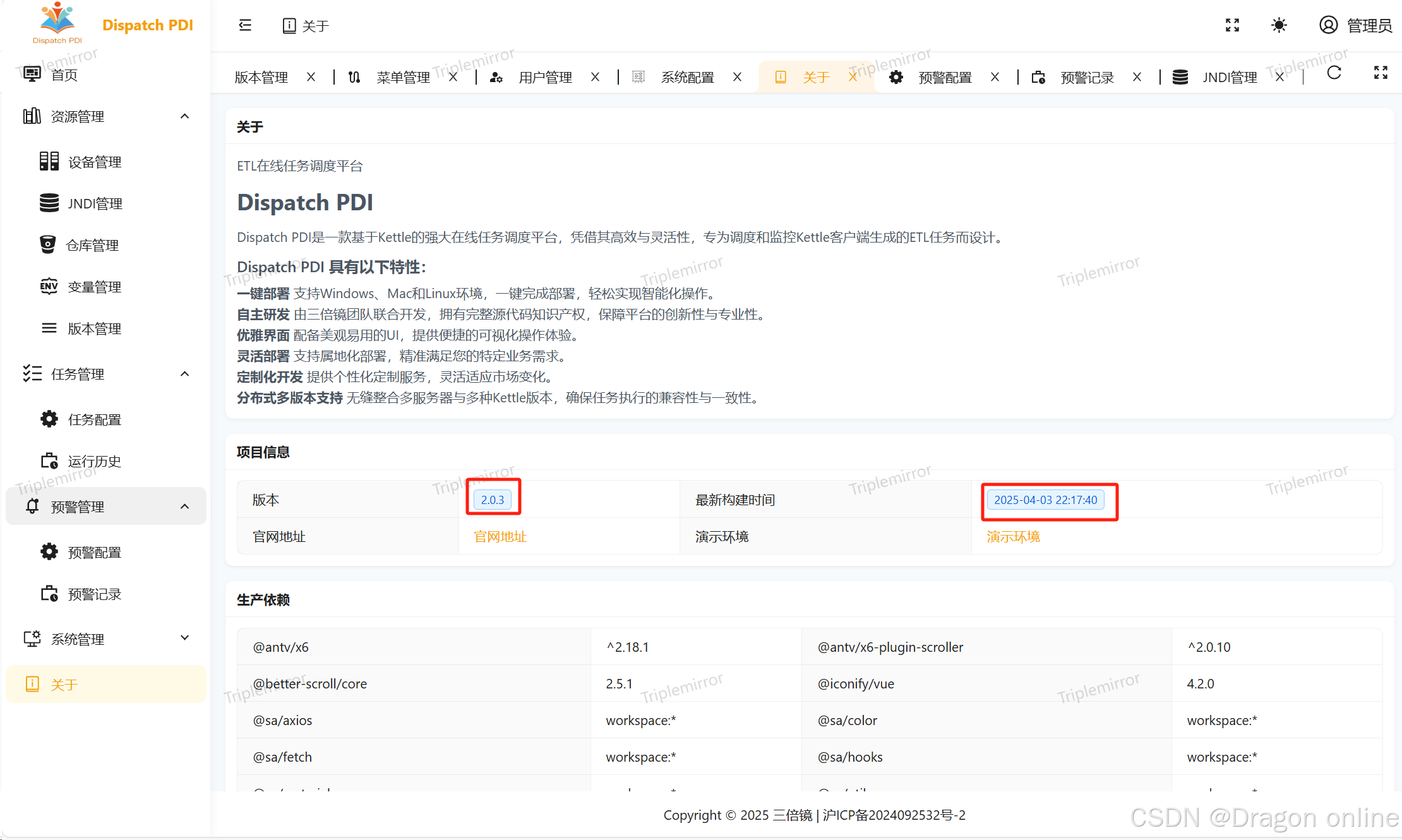This screenshot has height=840, width=1402.
Task: Switch to the 预警配置 tab
Action: coord(944,78)
